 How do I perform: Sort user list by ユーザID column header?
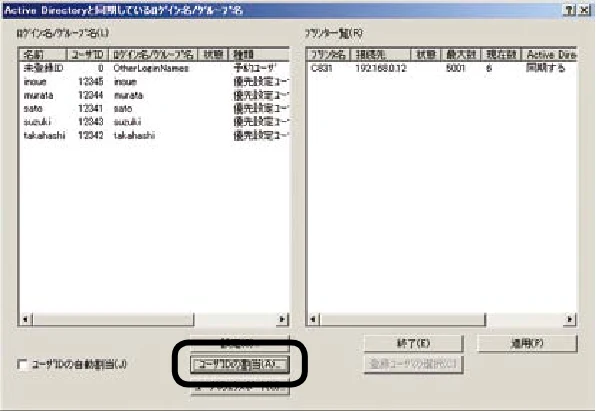pos(88,54)
